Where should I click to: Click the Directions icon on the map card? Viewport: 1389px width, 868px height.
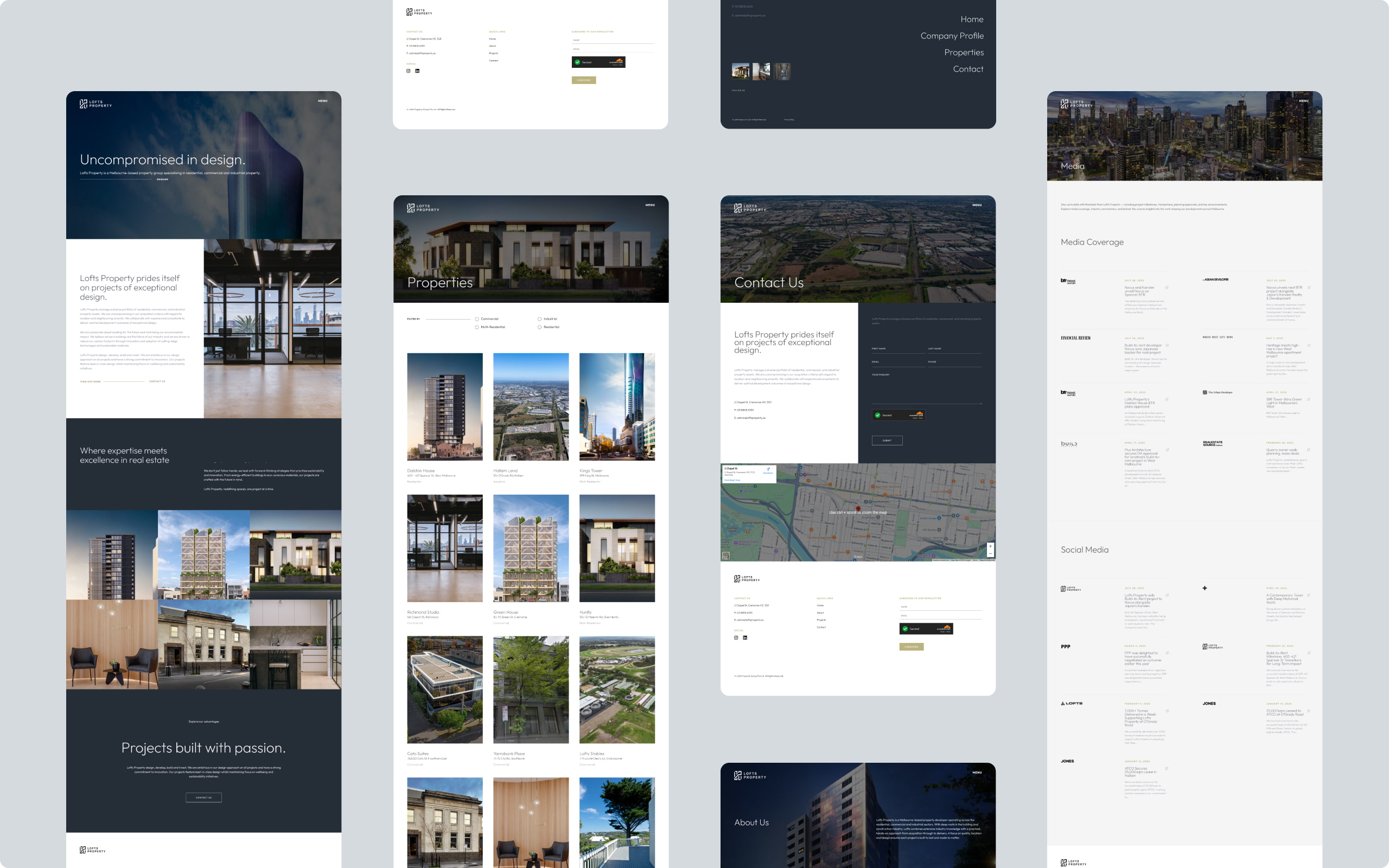click(x=768, y=470)
